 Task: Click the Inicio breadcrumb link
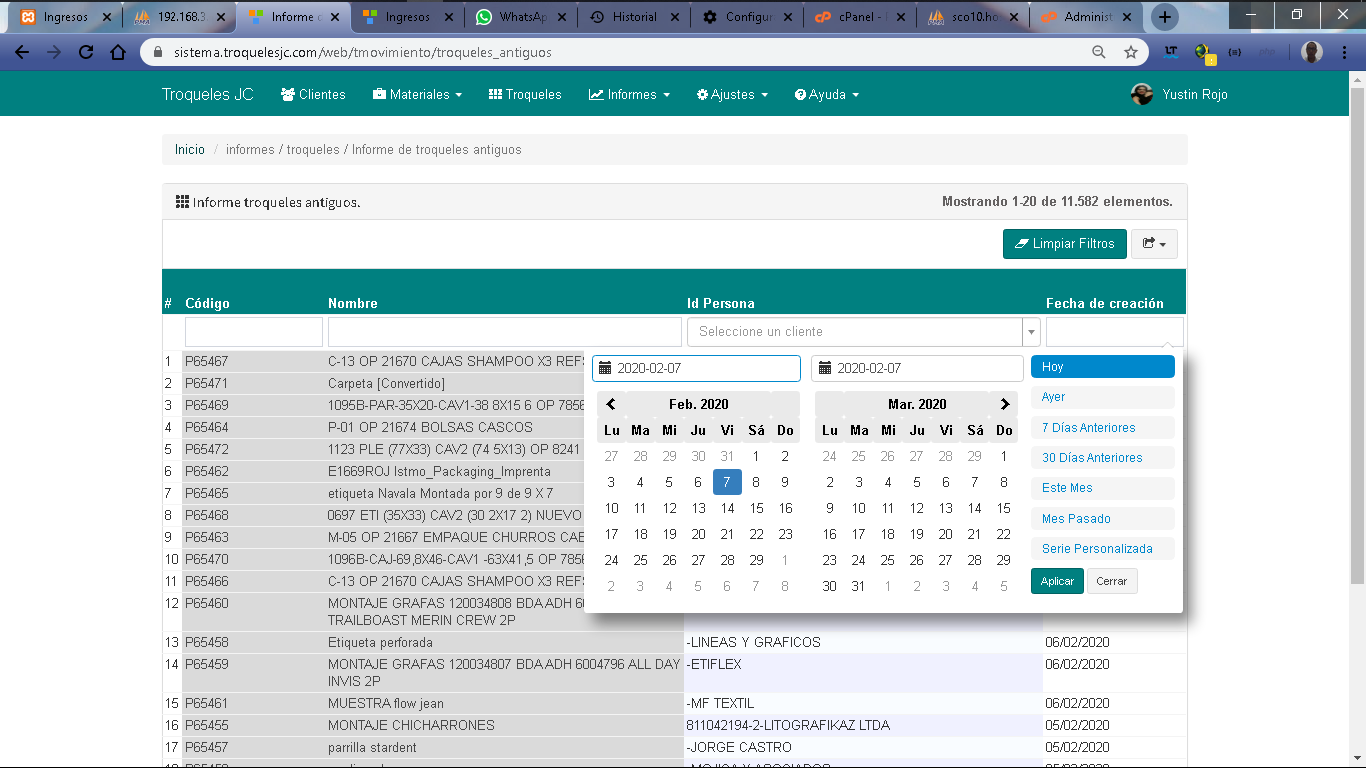coord(190,150)
